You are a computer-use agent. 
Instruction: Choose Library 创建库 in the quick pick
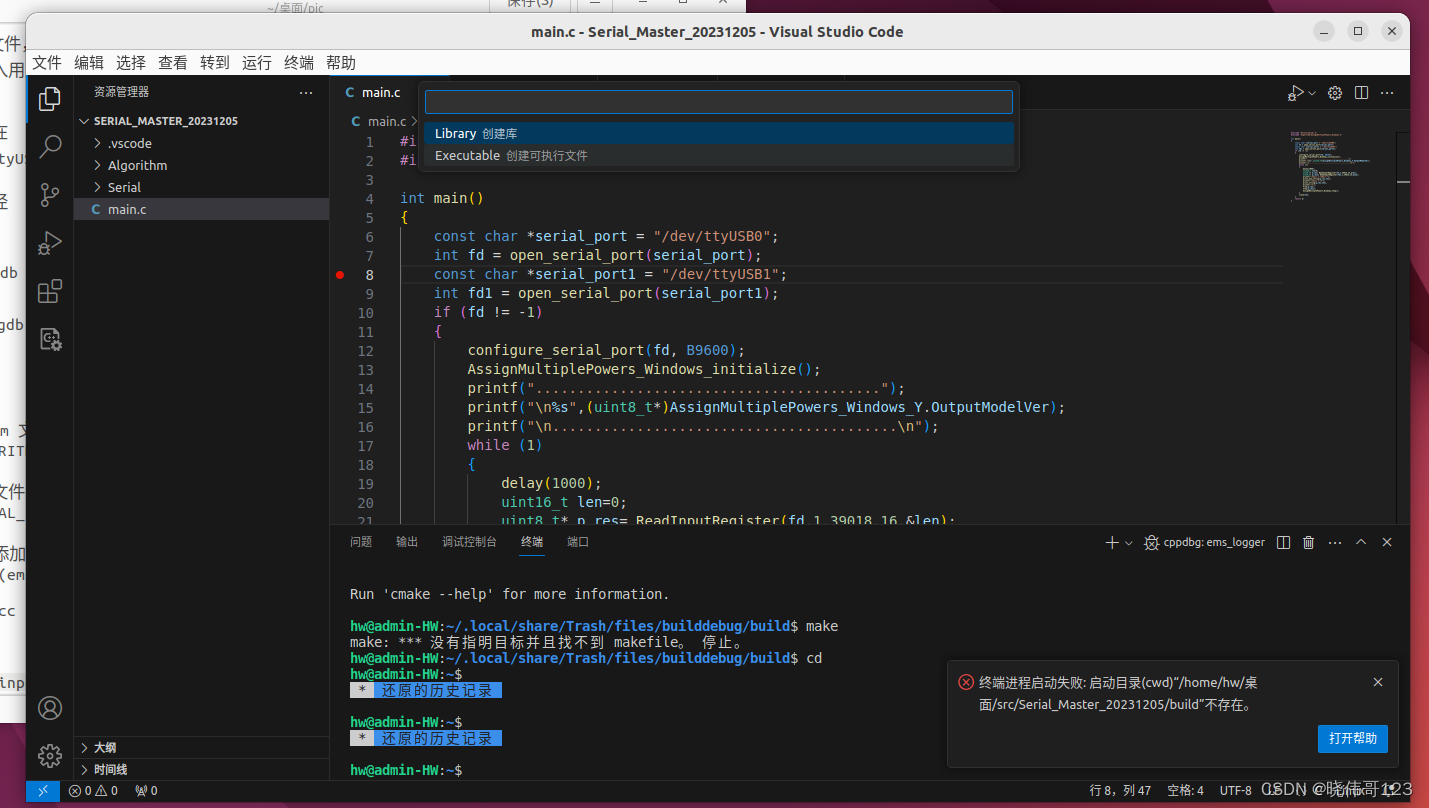[718, 133]
